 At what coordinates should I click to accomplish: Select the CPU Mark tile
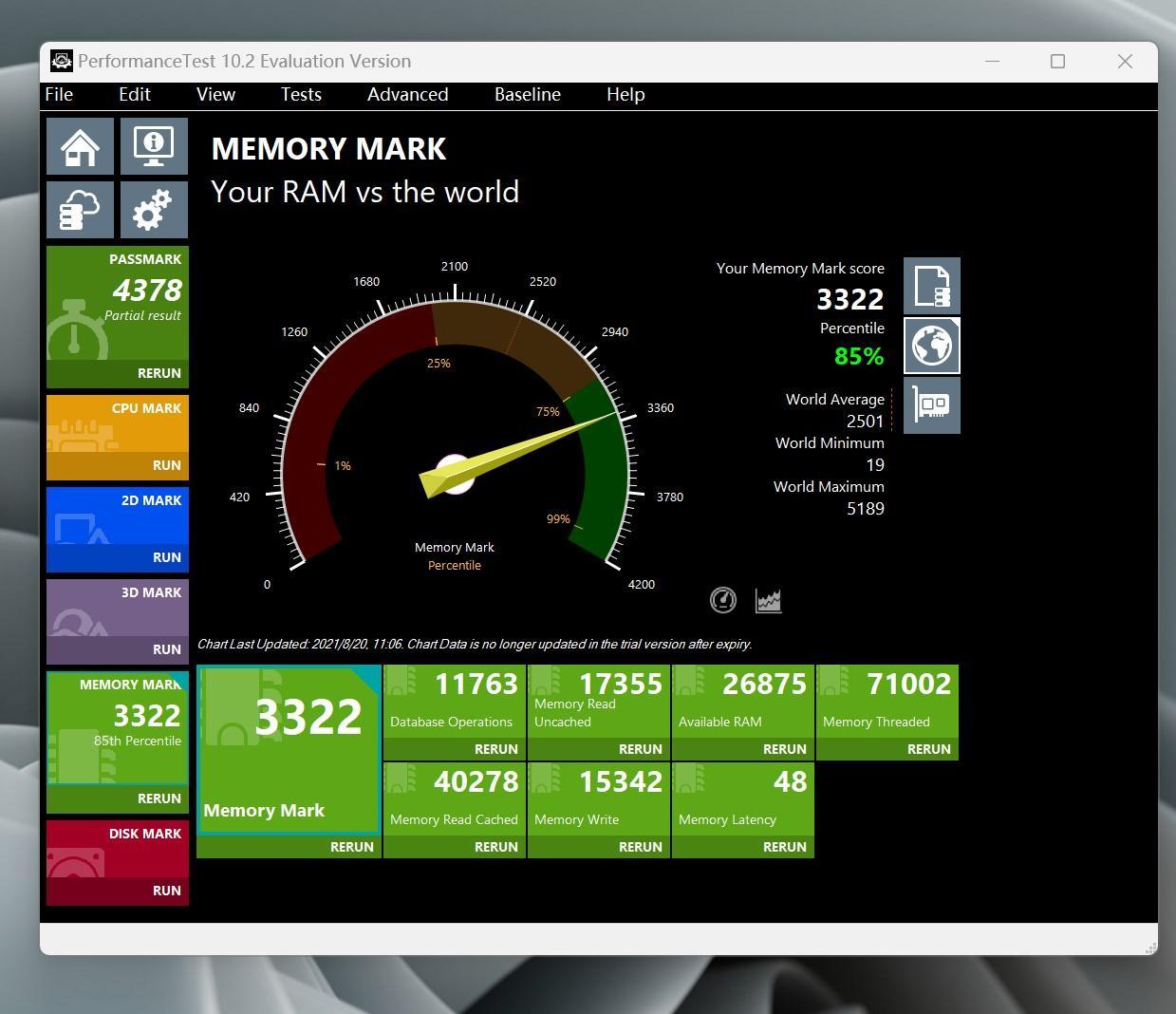(x=118, y=423)
